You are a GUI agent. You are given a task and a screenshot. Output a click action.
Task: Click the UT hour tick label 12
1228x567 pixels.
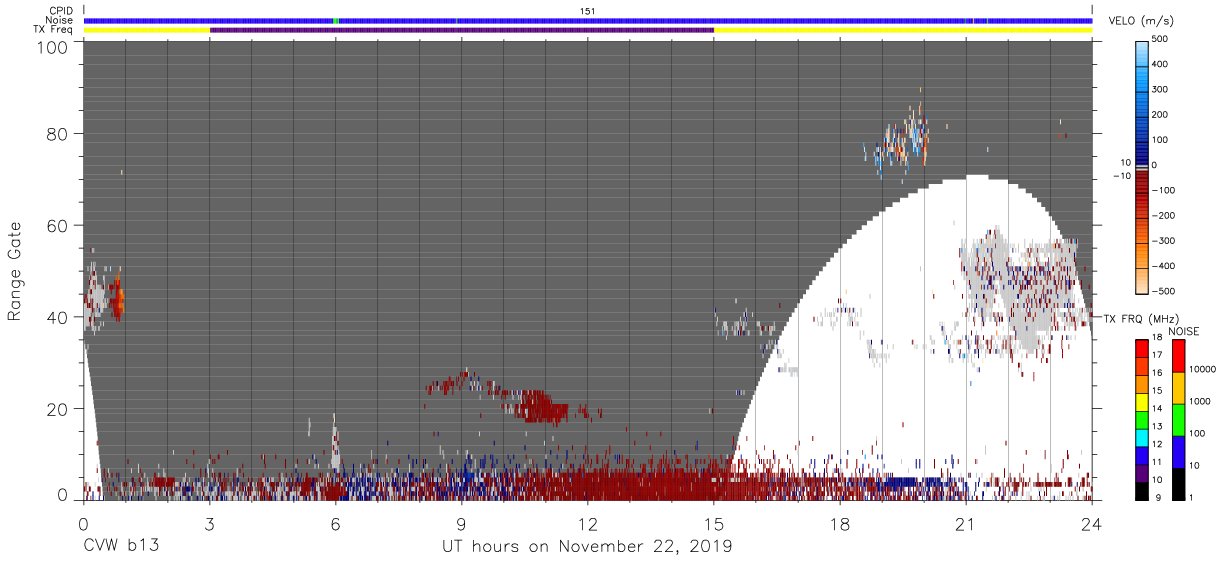coord(588,524)
